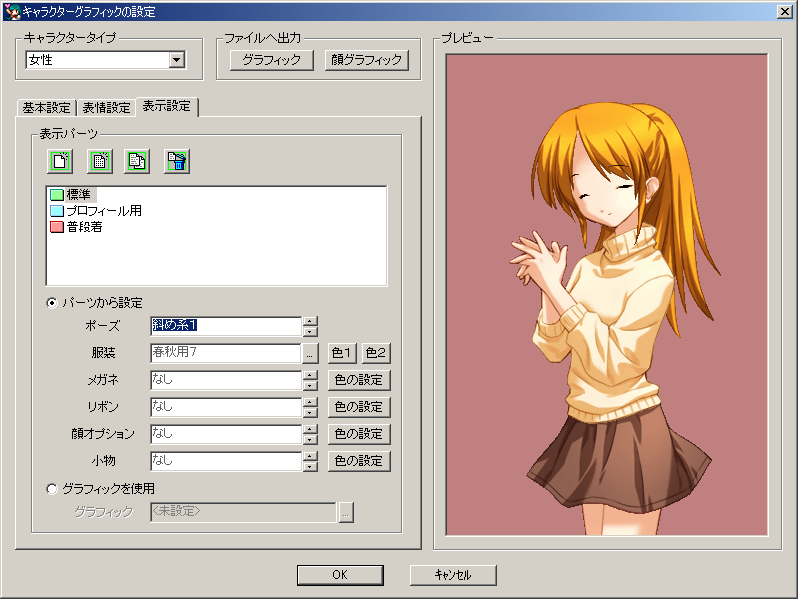Increase the ポーズ value with up arrow
Viewport: 798px width, 599px height.
310,322
